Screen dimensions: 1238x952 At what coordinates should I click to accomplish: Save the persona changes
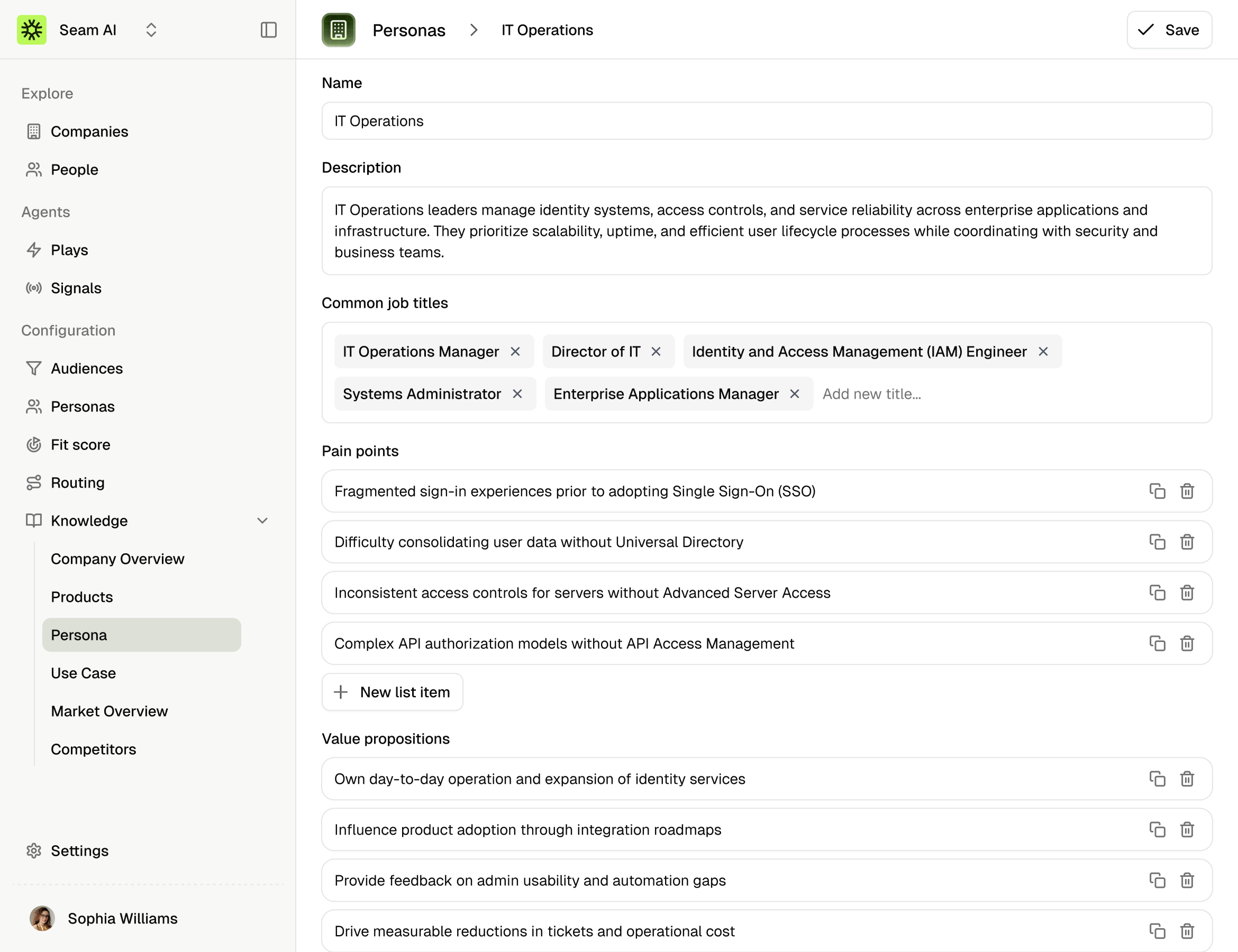click(1169, 30)
